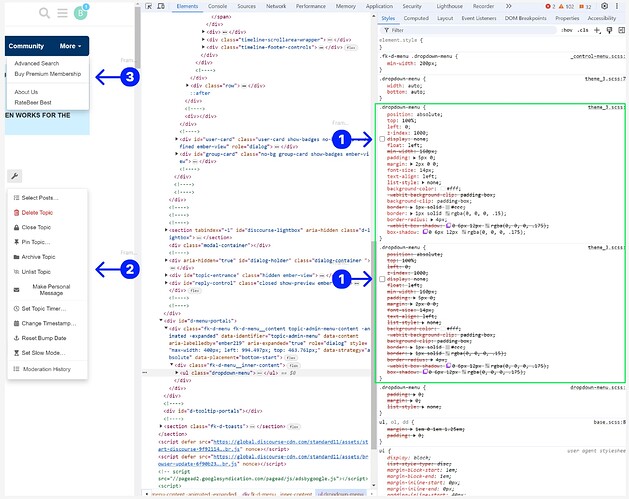
Task: Expand the padding shorthand in first .dropdown-menu rule
Action: click(414, 158)
